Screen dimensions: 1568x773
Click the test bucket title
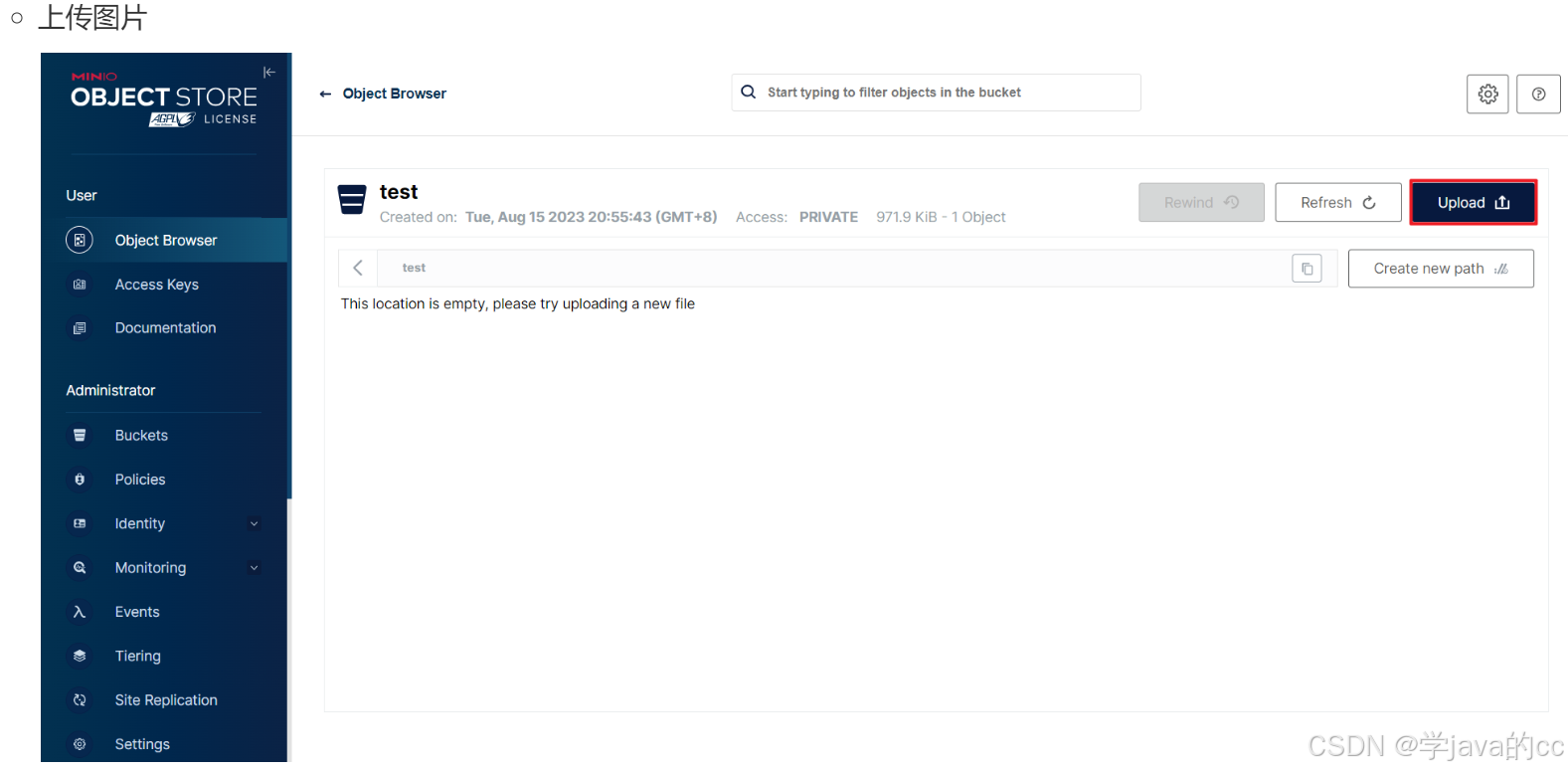pyautogui.click(x=399, y=192)
